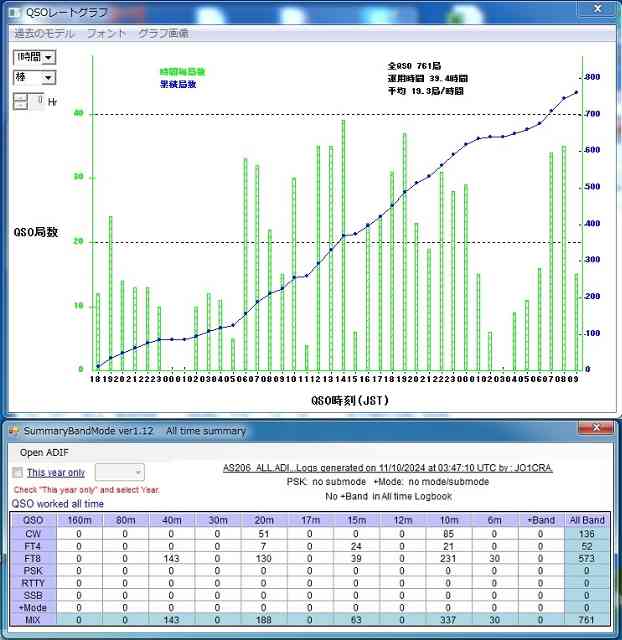The image size is (622, 640).
Task: Close the QSOレートグラフ window
Action: pos(597,10)
